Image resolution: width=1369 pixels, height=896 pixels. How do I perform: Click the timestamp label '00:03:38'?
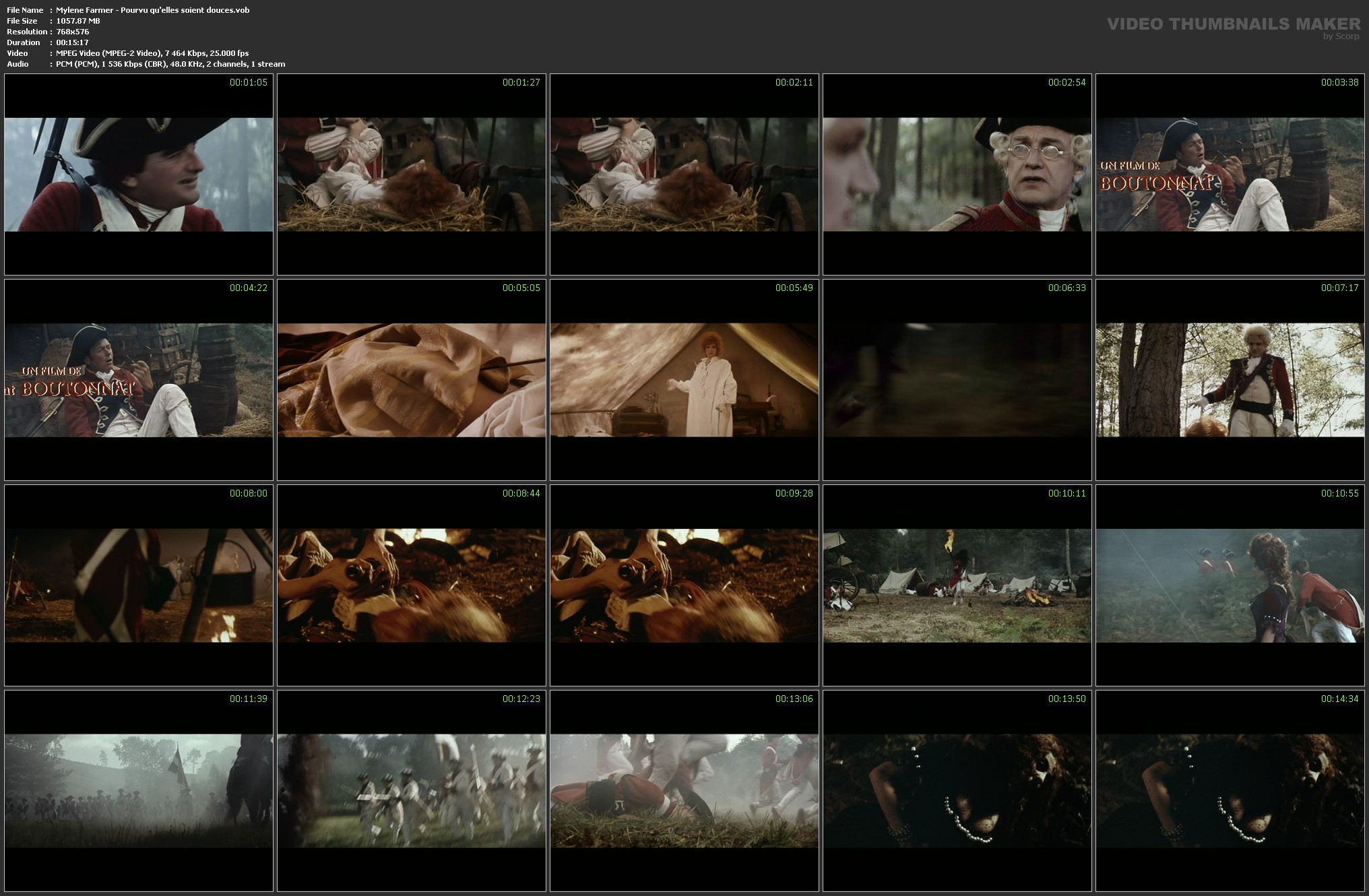(1340, 82)
